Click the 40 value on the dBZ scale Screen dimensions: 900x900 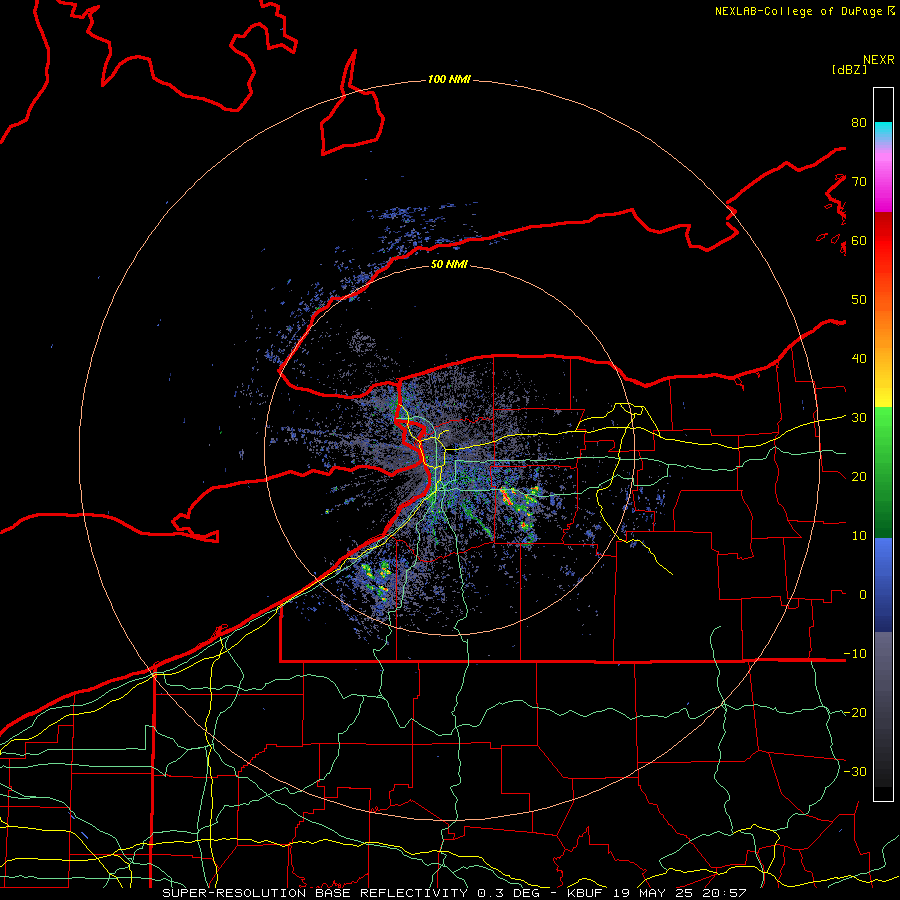859,359
